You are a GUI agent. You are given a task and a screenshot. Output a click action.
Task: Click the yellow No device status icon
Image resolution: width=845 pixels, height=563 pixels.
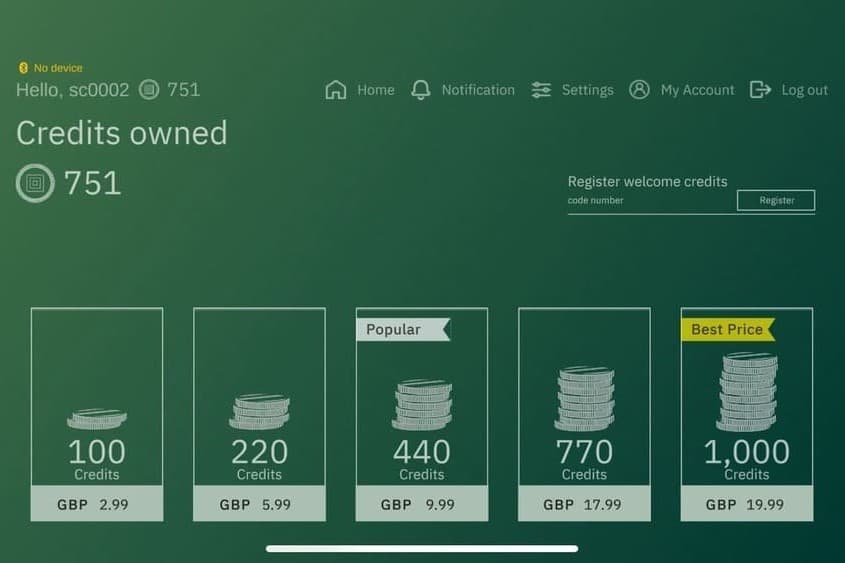[x=23, y=68]
